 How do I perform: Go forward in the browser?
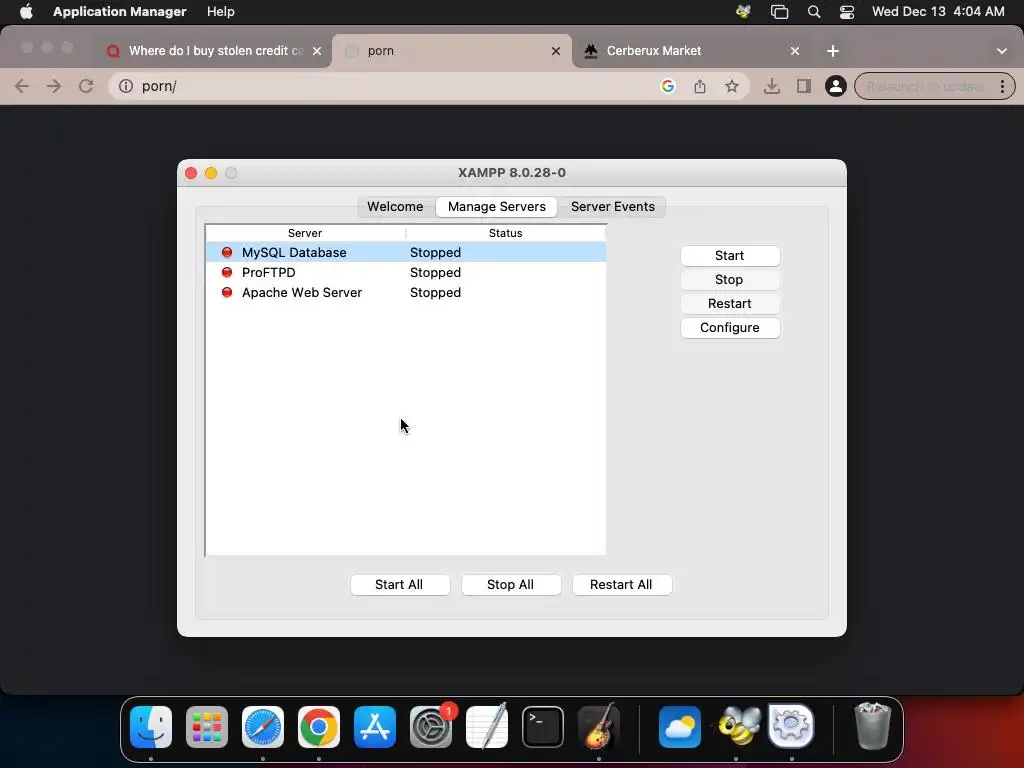coord(54,86)
